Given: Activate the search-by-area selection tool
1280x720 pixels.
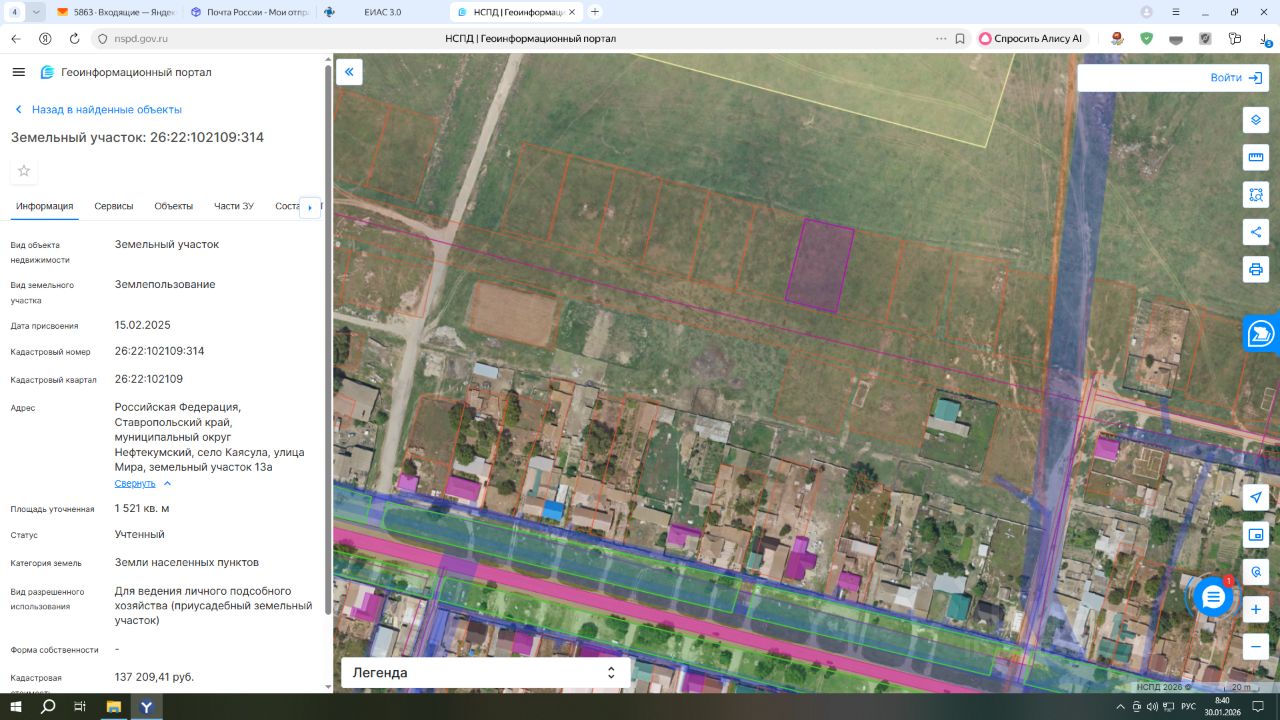Looking at the screenshot, I should pyautogui.click(x=1256, y=194).
